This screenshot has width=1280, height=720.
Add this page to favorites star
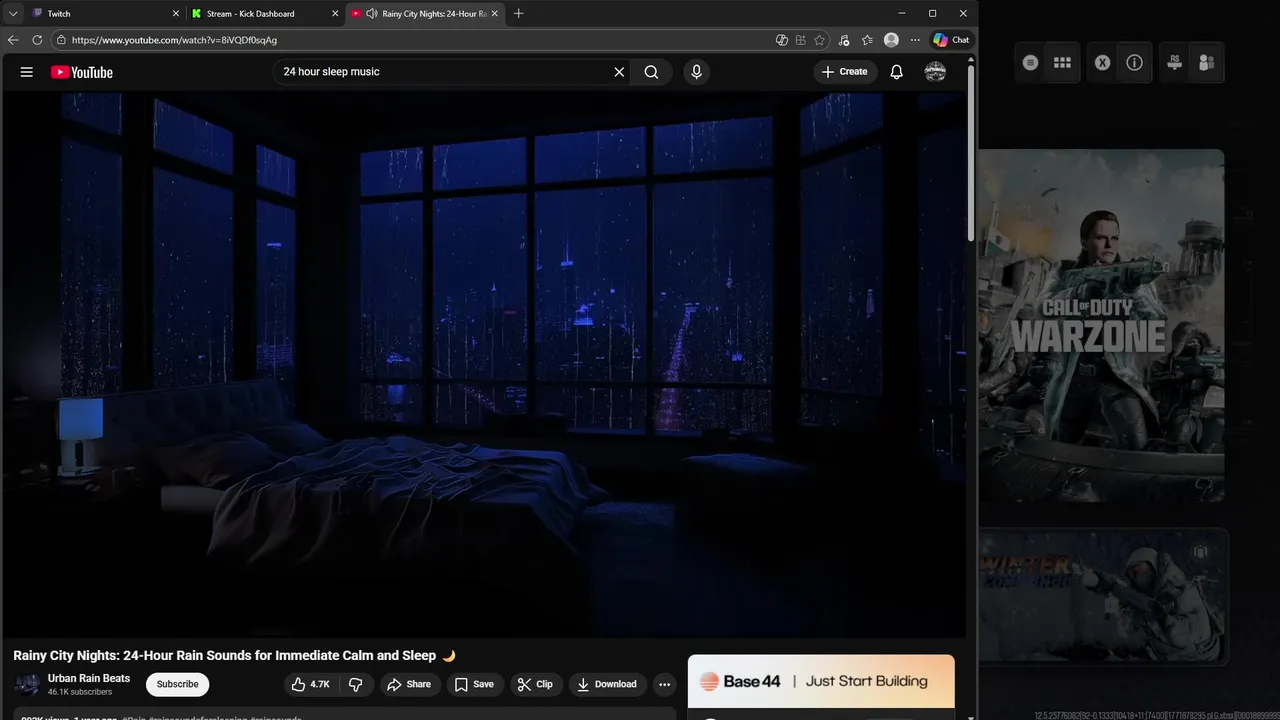(820, 40)
